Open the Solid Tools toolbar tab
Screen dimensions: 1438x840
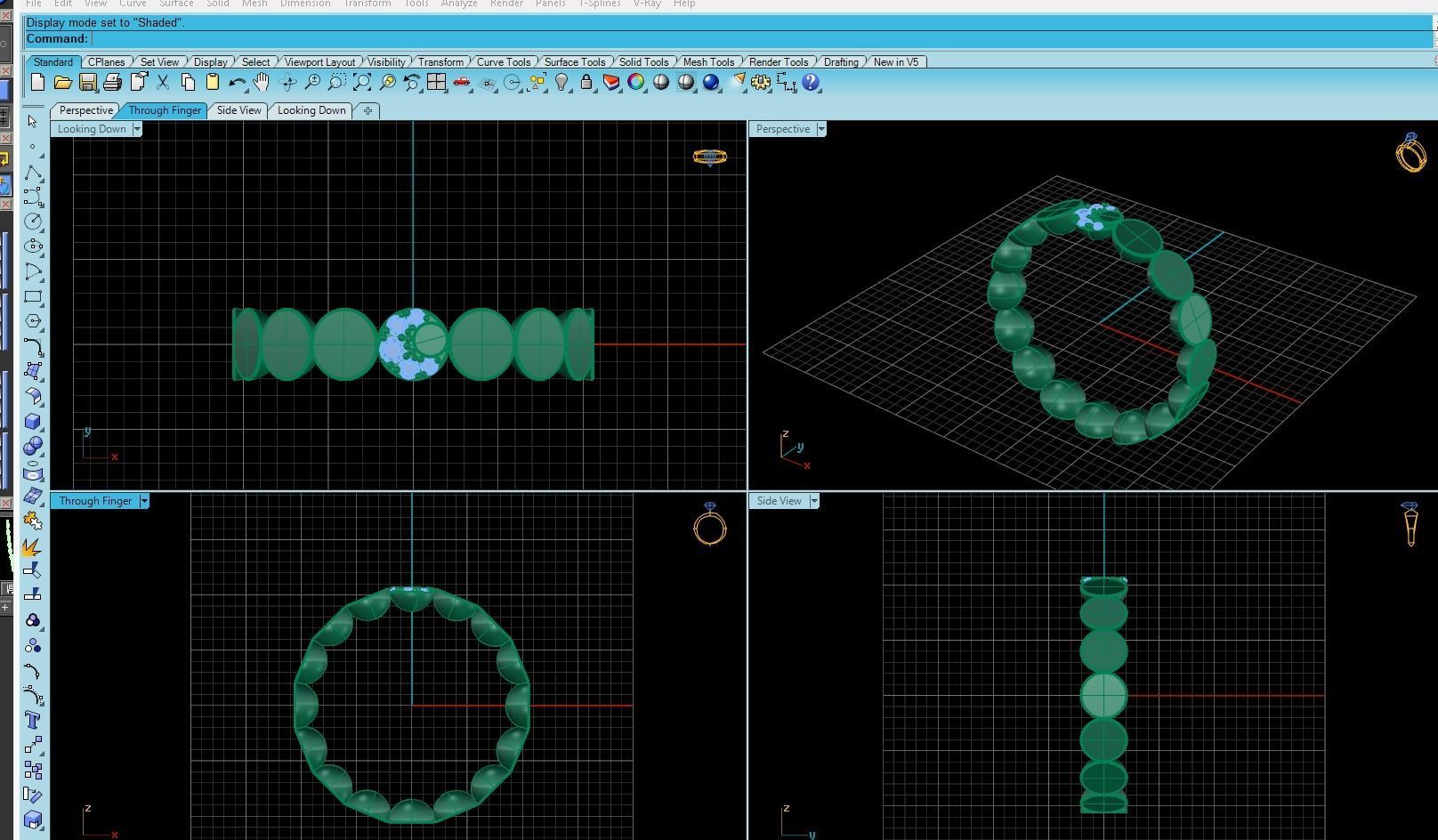point(644,62)
